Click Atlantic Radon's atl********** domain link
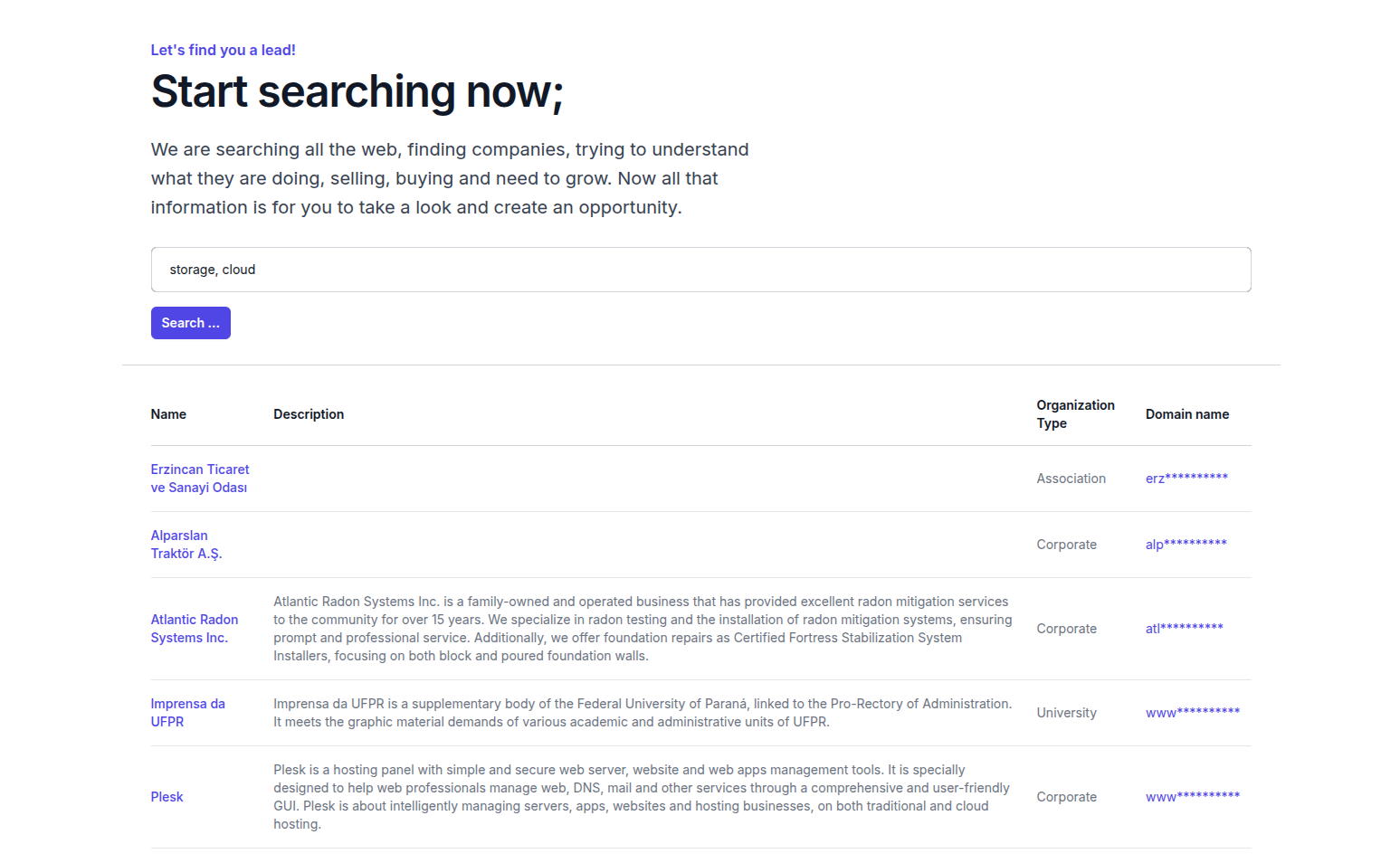The height and width of the screenshot is (863, 1400). (1184, 628)
